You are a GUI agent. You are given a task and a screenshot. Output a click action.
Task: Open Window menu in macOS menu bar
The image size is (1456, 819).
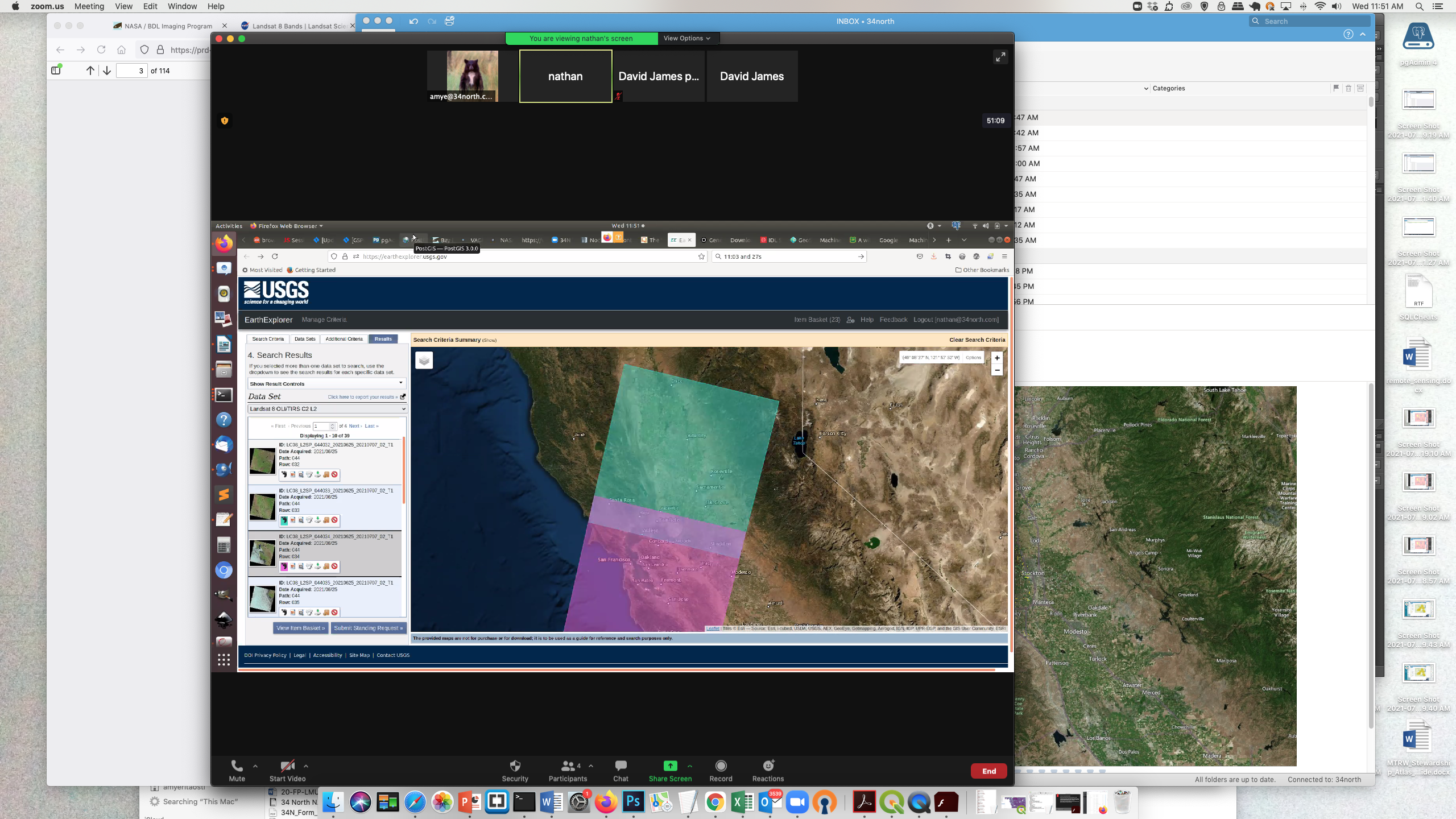[x=182, y=6]
